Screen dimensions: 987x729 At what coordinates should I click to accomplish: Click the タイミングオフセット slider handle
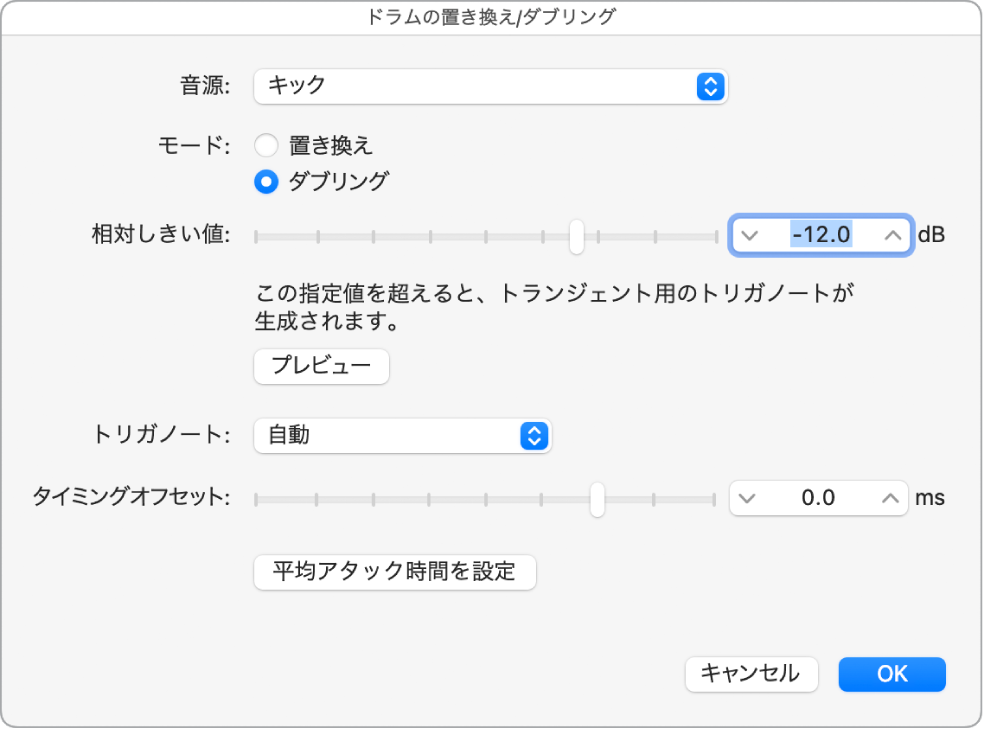(598, 498)
